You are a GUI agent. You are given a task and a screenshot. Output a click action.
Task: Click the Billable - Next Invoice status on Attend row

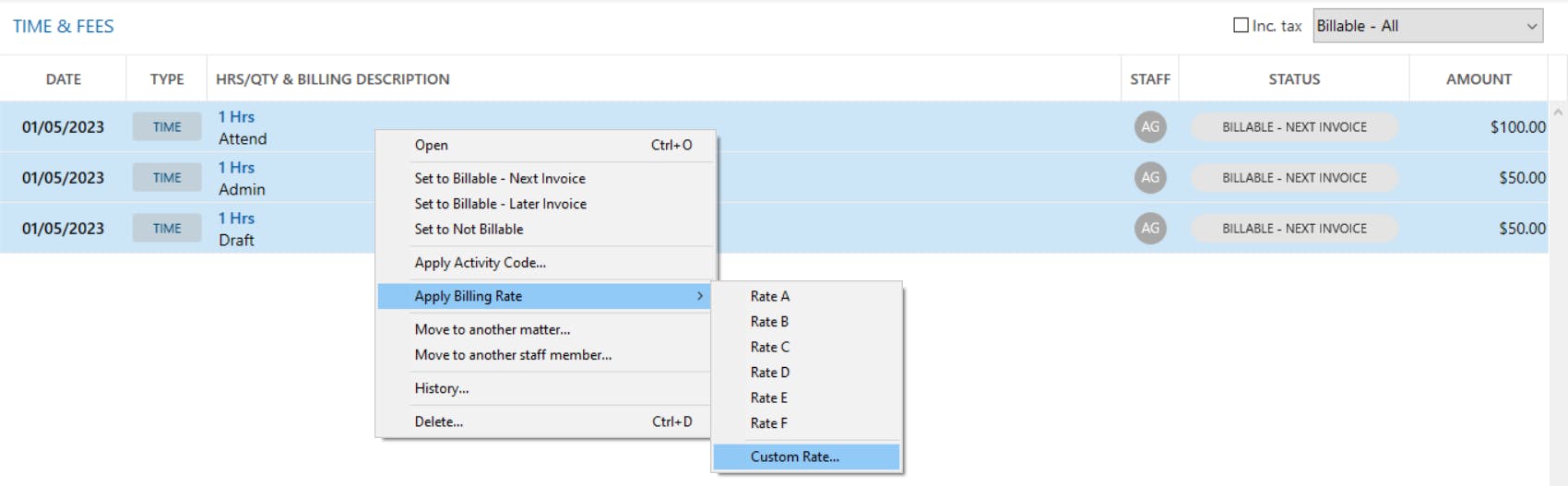pyautogui.click(x=1294, y=127)
